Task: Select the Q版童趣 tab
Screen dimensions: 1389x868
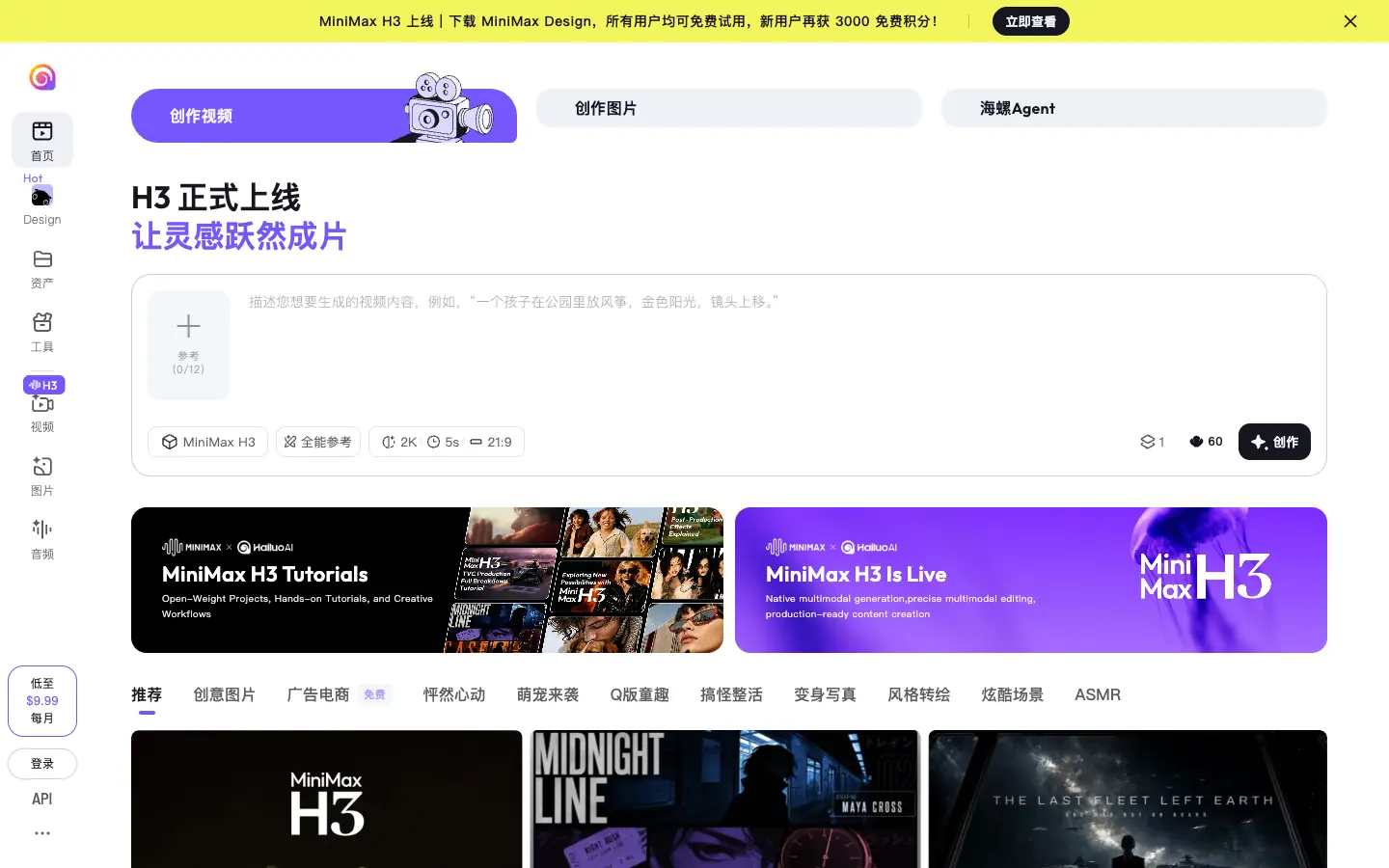Action: (x=640, y=694)
